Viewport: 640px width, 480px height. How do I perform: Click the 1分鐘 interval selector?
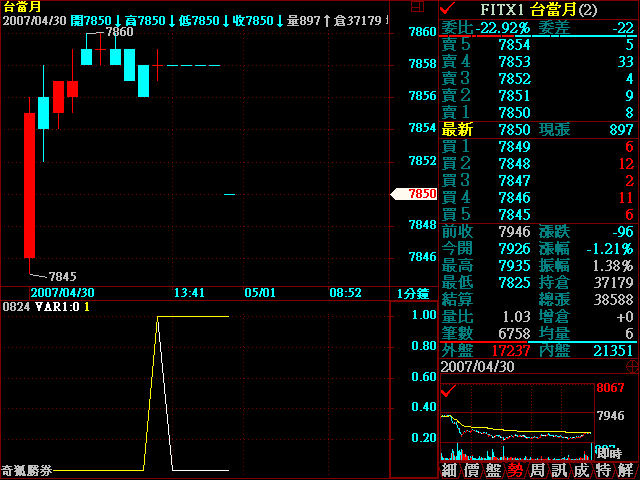(412, 293)
